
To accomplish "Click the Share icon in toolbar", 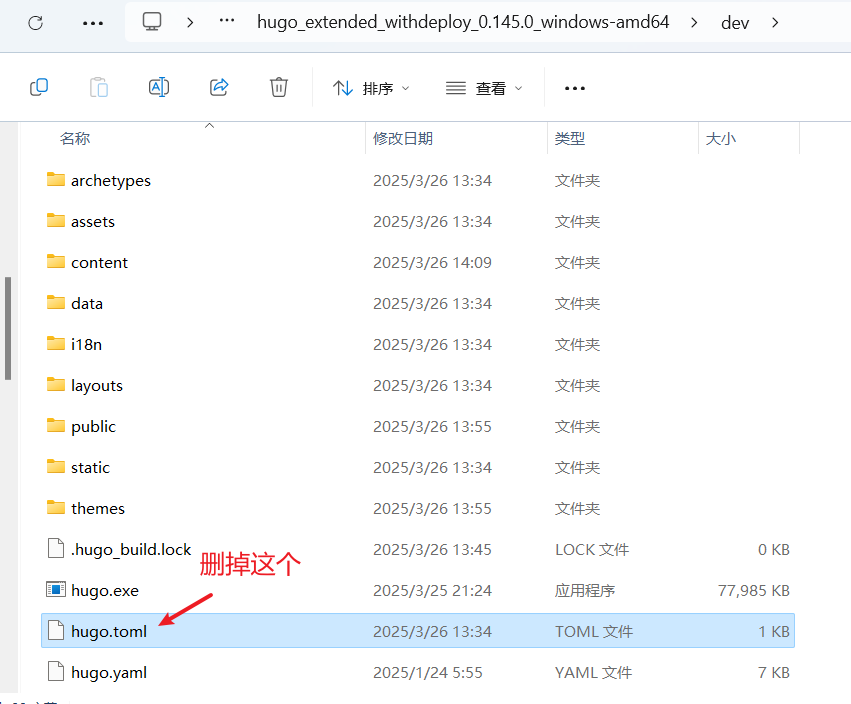I will pos(219,88).
